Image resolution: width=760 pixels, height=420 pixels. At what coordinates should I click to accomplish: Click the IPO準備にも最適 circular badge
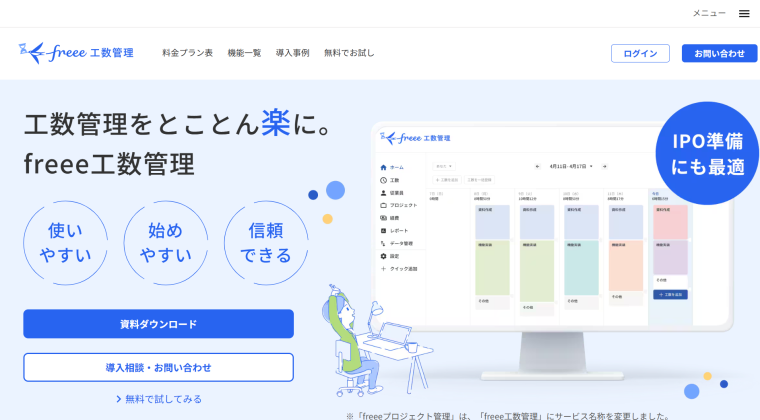(706, 154)
